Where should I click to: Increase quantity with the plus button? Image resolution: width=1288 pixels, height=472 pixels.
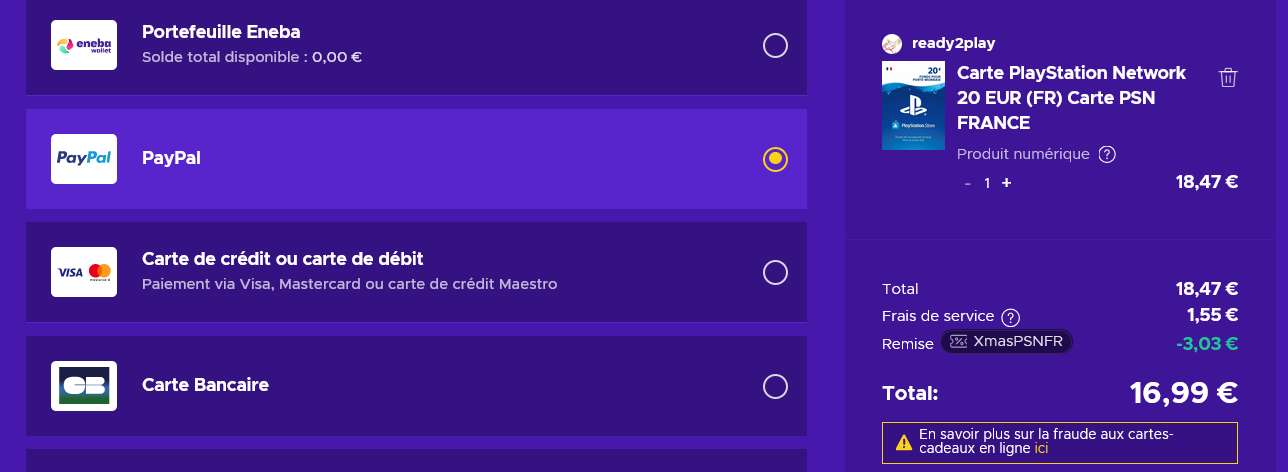pyautogui.click(x=1006, y=183)
